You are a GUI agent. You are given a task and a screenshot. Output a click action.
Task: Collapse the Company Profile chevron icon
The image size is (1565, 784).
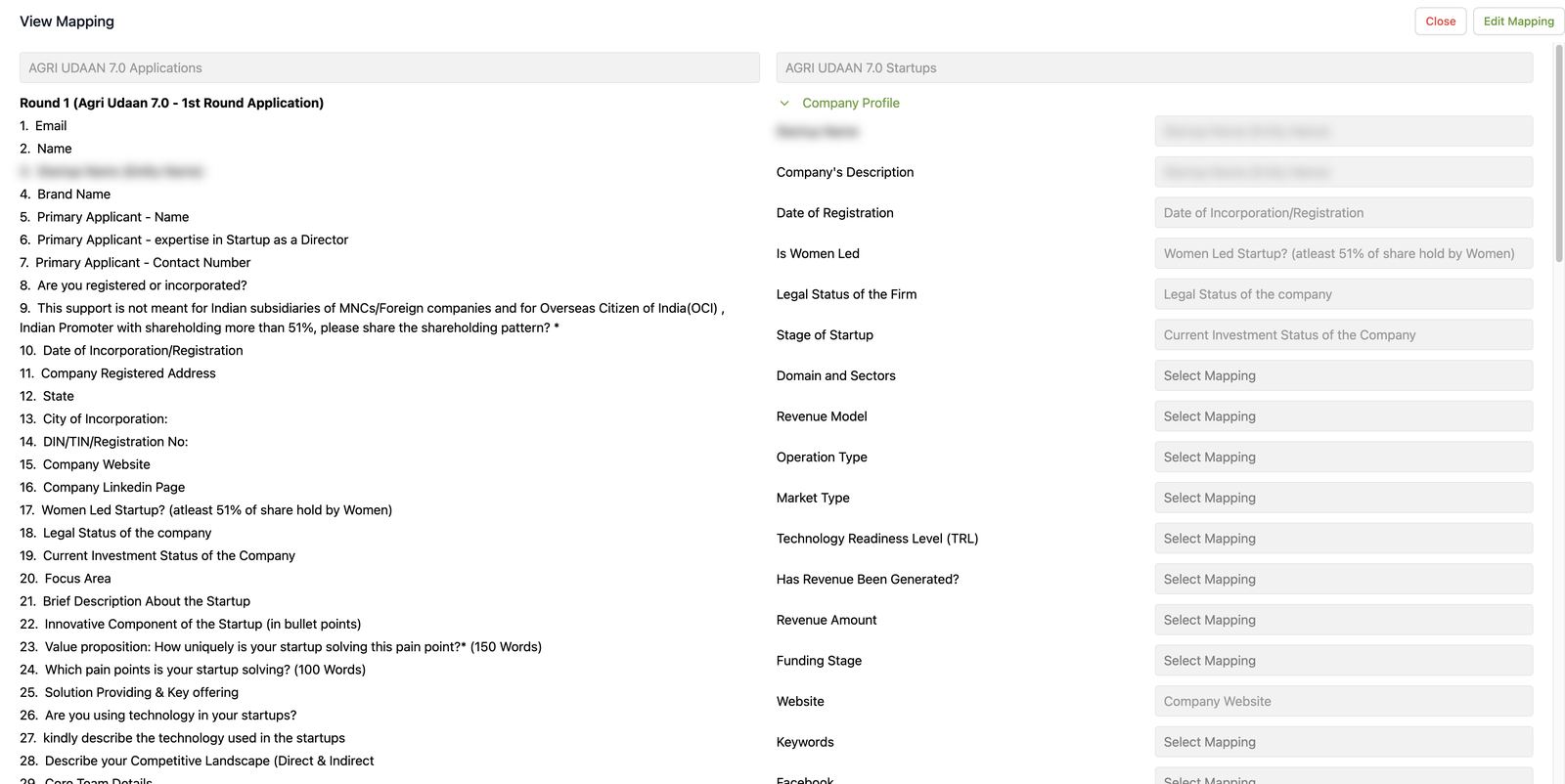point(783,103)
